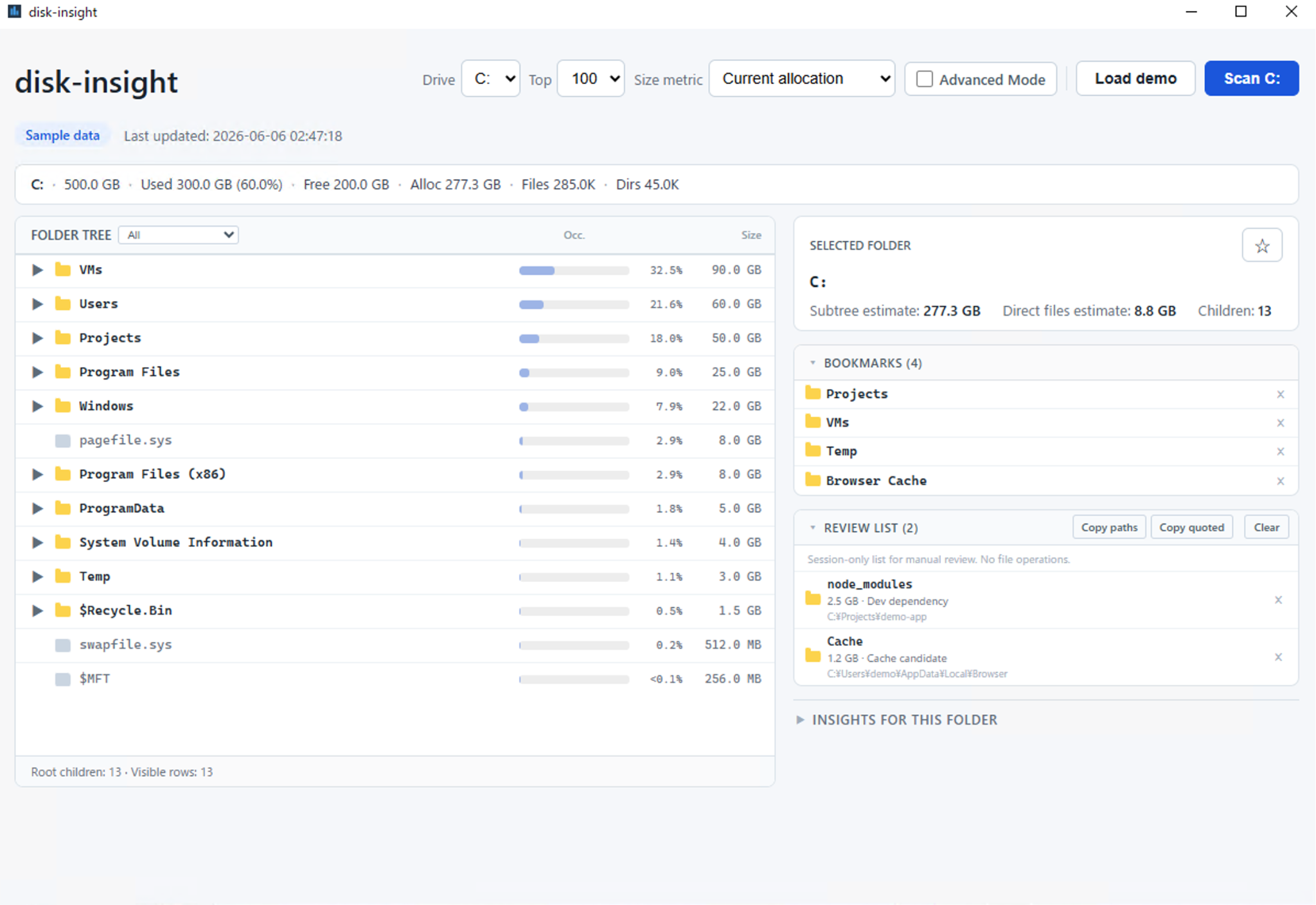Remove the Projects bookmark with its X
The height and width of the screenshot is (905, 1316).
tap(1280, 394)
